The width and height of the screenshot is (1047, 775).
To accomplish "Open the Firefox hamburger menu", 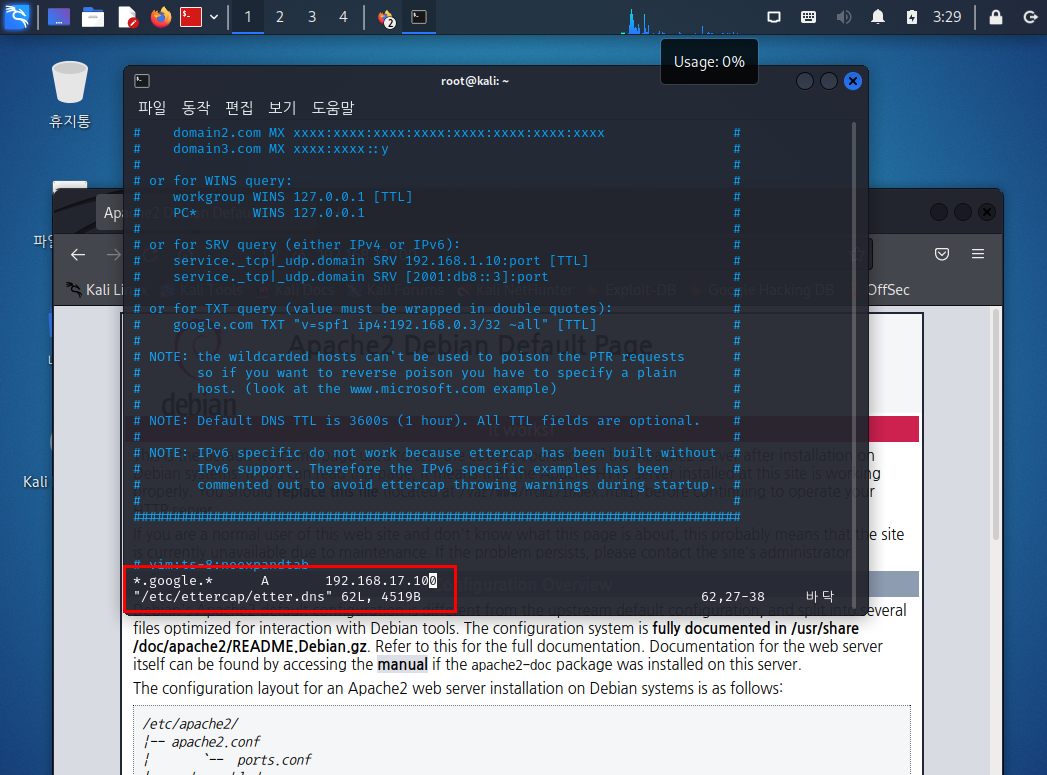I will tap(978, 254).
